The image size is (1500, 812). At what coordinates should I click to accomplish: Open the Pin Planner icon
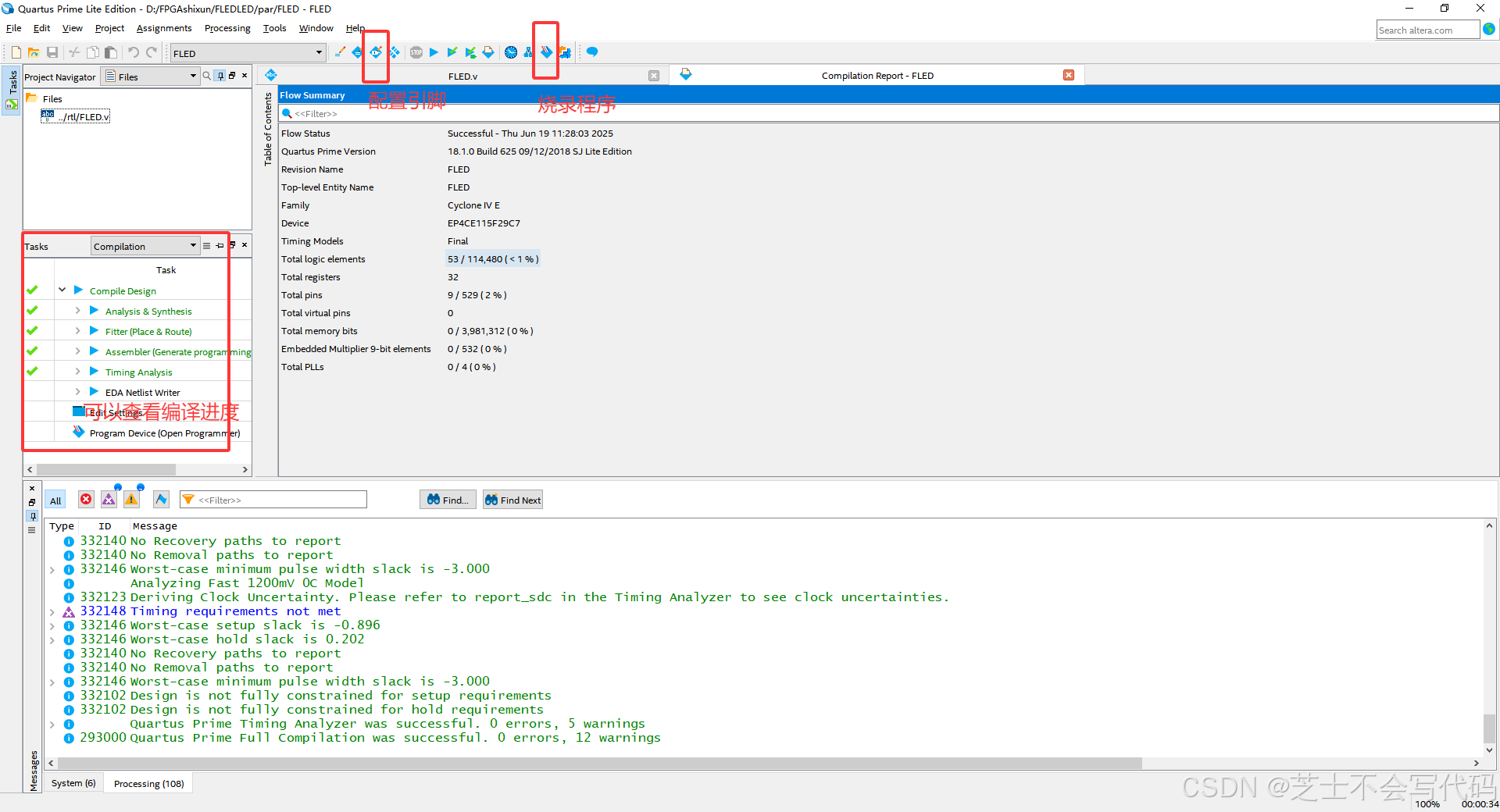tap(376, 52)
